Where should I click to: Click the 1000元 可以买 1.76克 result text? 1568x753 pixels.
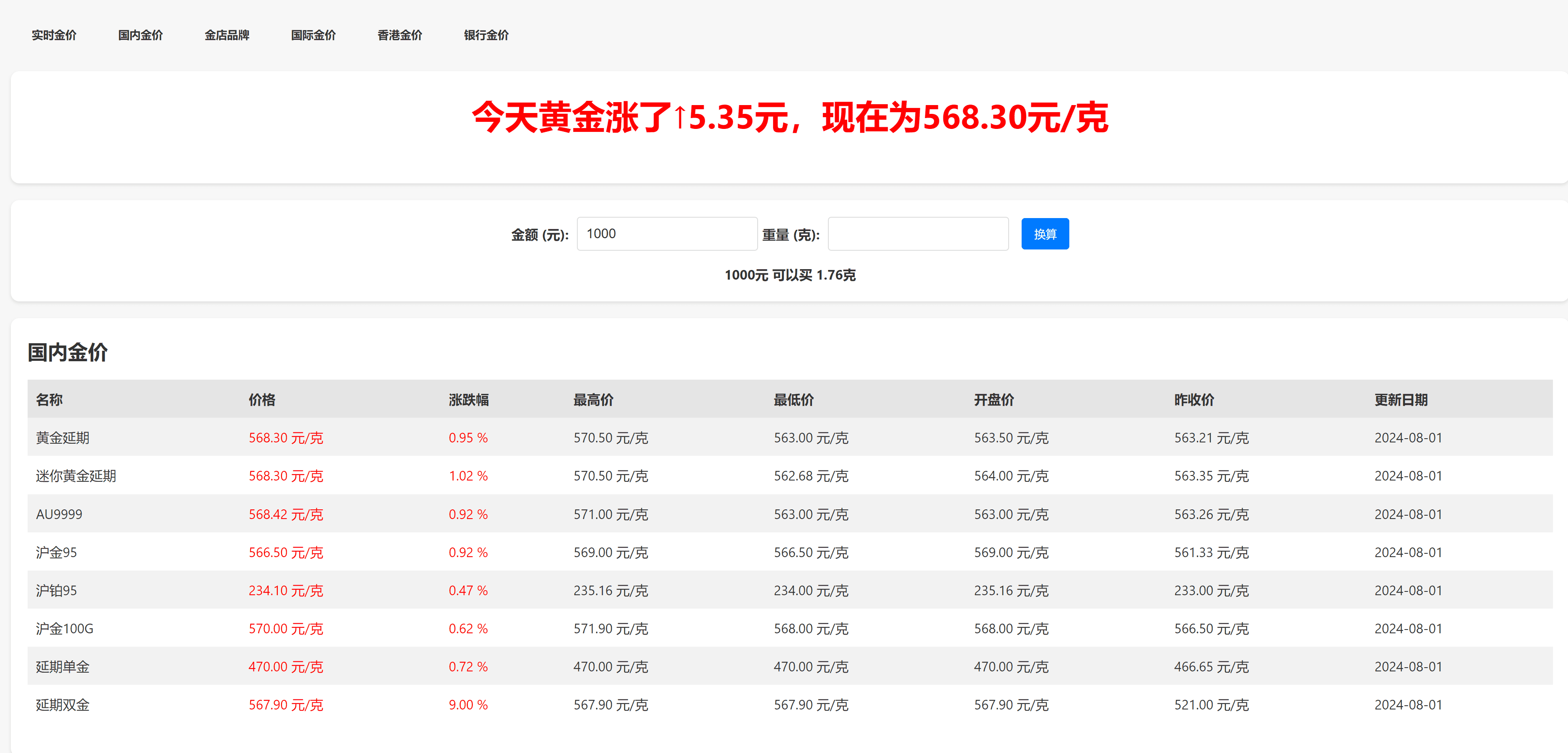click(789, 275)
